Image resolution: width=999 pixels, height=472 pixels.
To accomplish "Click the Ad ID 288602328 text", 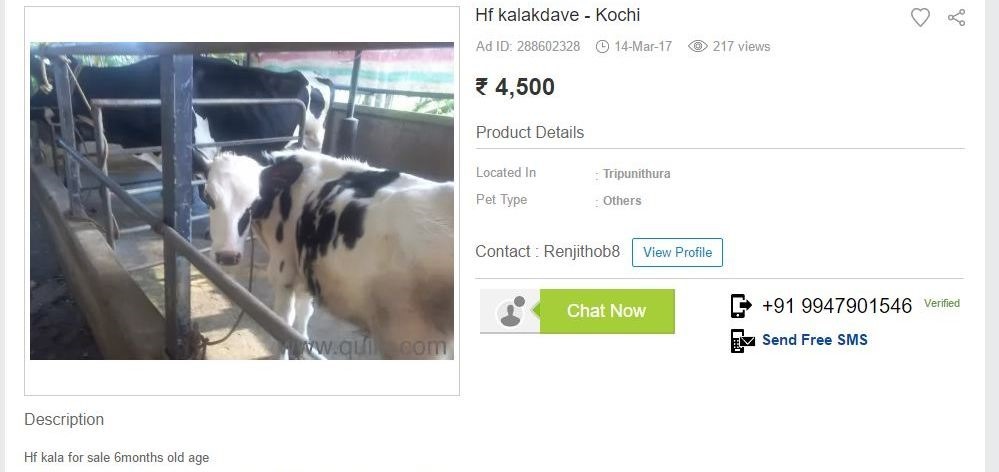I will (x=528, y=46).
